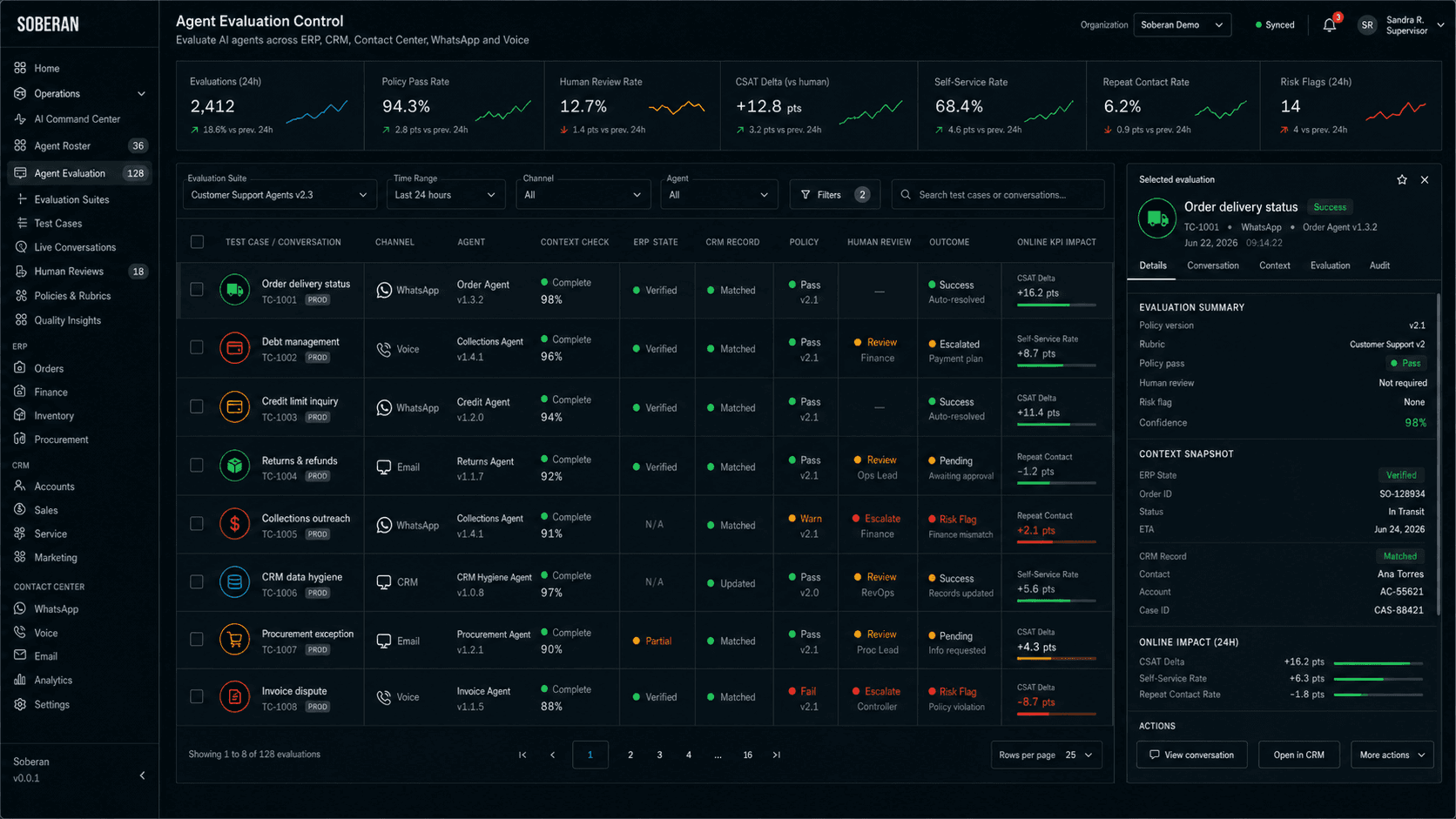Check the Procurement exception row checkbox
Screen dimensions: 1456x819
[x=197, y=640]
